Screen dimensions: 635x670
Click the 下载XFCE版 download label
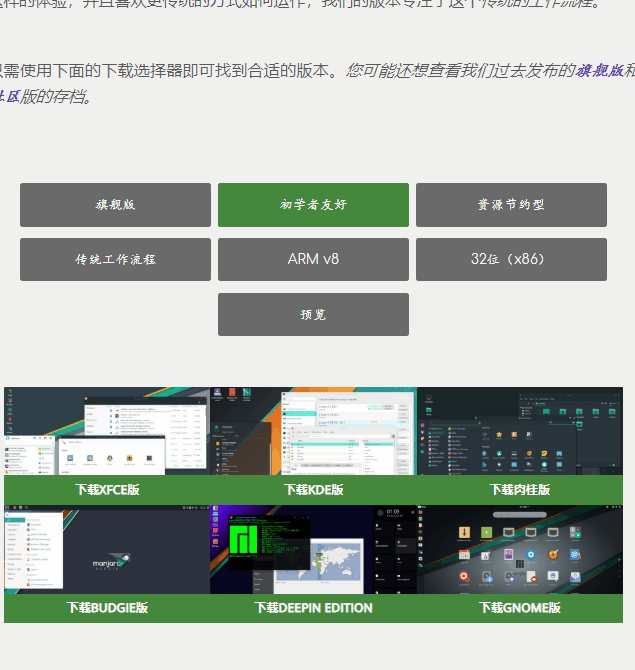107,490
